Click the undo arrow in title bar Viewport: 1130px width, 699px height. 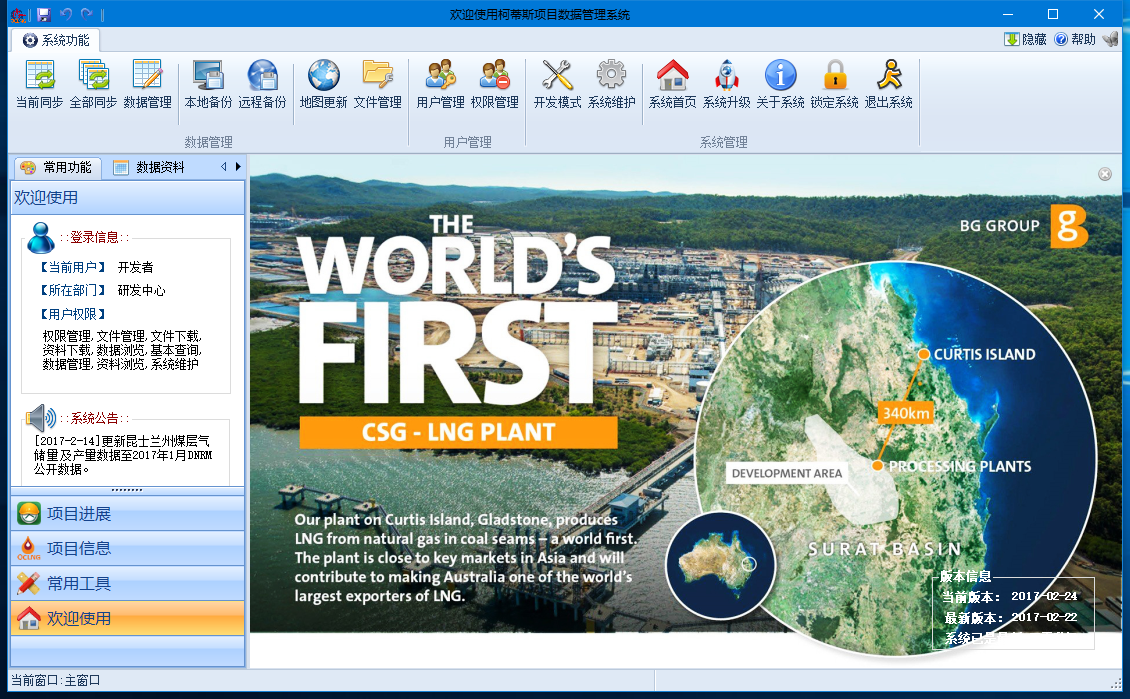(x=66, y=14)
